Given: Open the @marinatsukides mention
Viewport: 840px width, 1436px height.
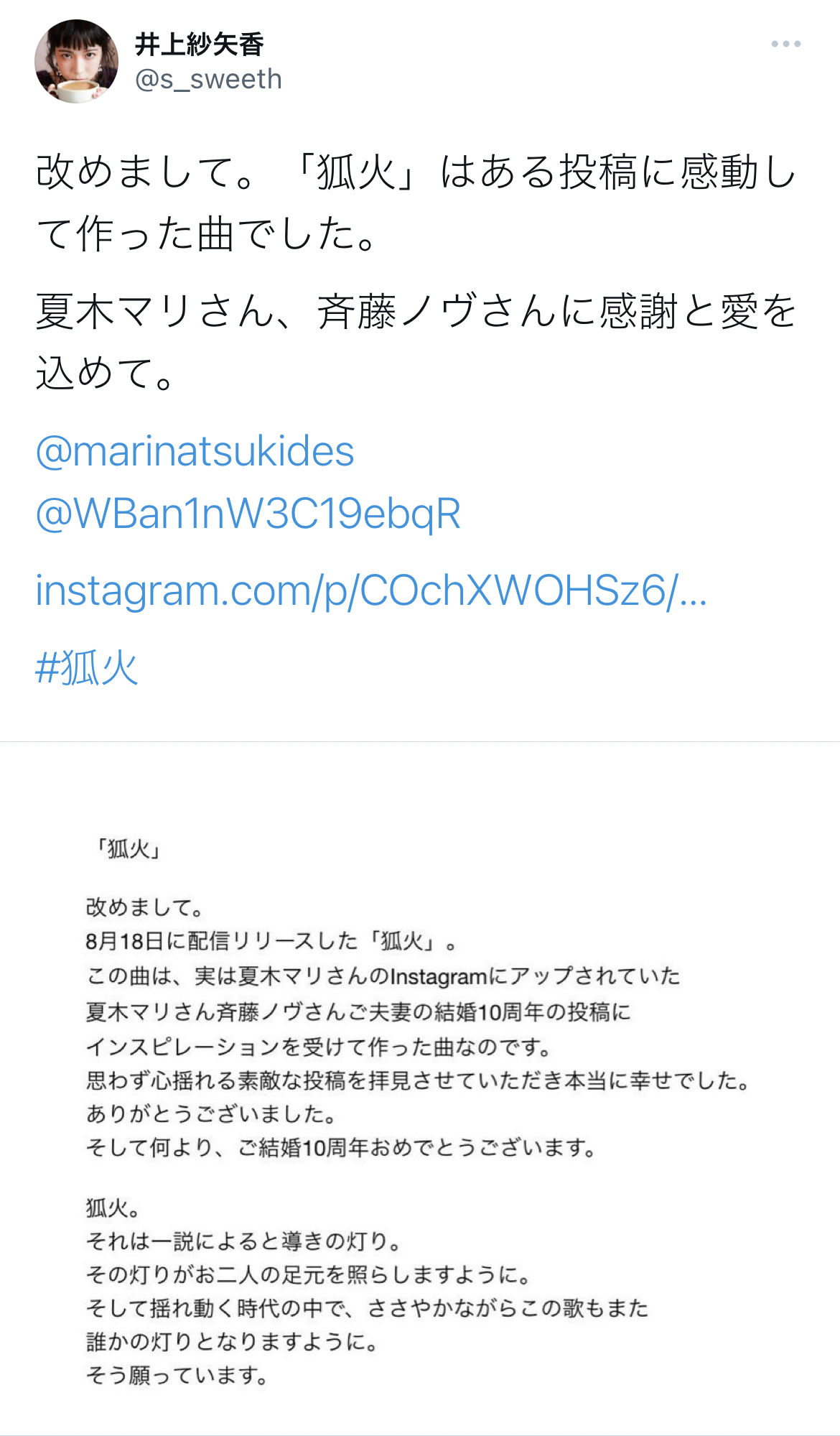Looking at the screenshot, I should pyautogui.click(x=195, y=451).
